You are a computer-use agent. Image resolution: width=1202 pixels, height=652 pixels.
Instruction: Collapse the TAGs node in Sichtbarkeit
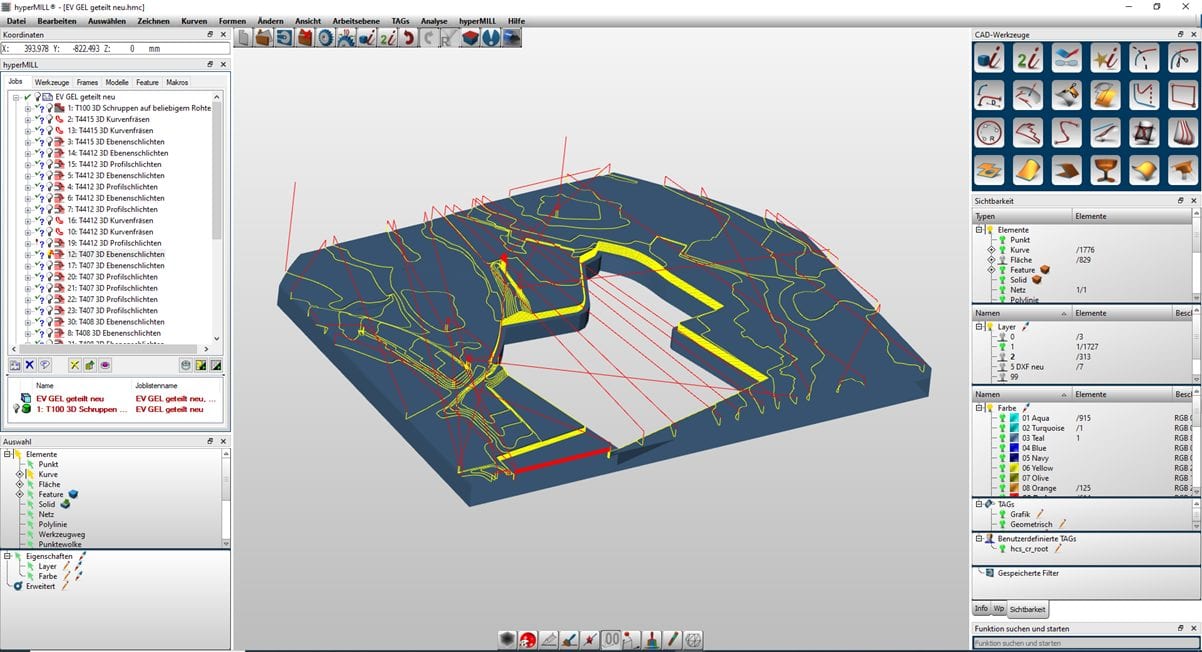pos(979,504)
